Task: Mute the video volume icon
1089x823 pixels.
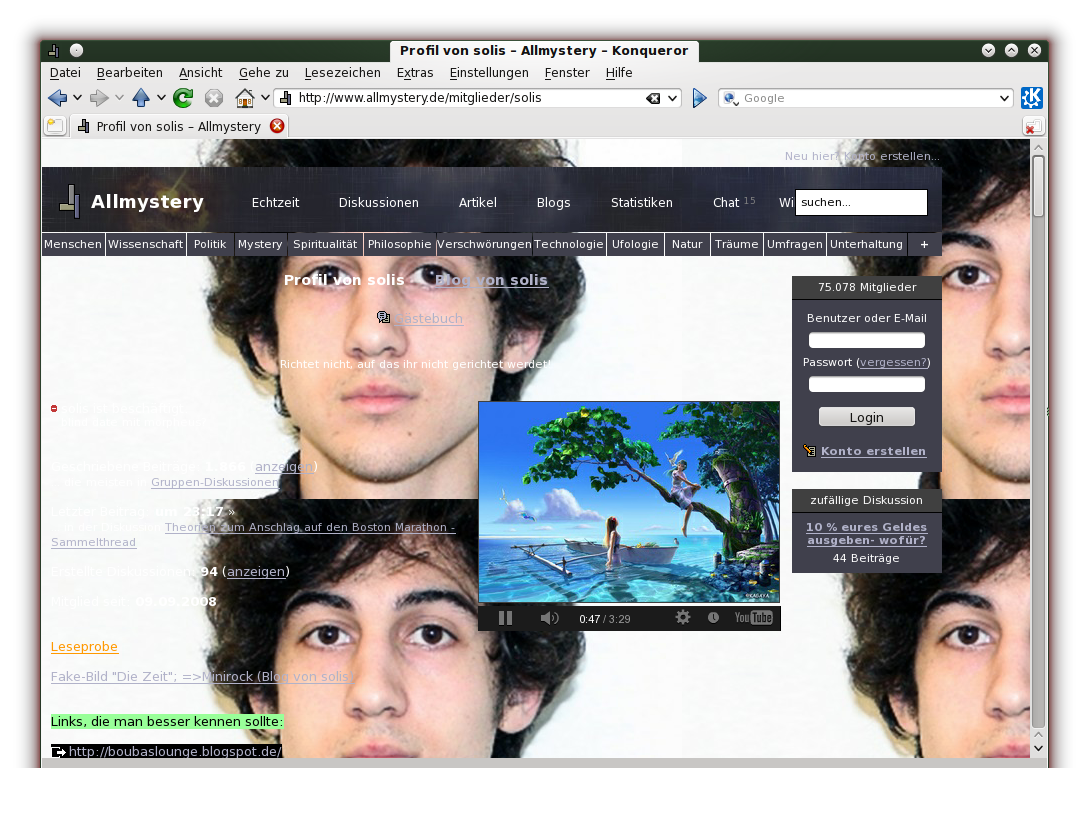Action: [549, 618]
